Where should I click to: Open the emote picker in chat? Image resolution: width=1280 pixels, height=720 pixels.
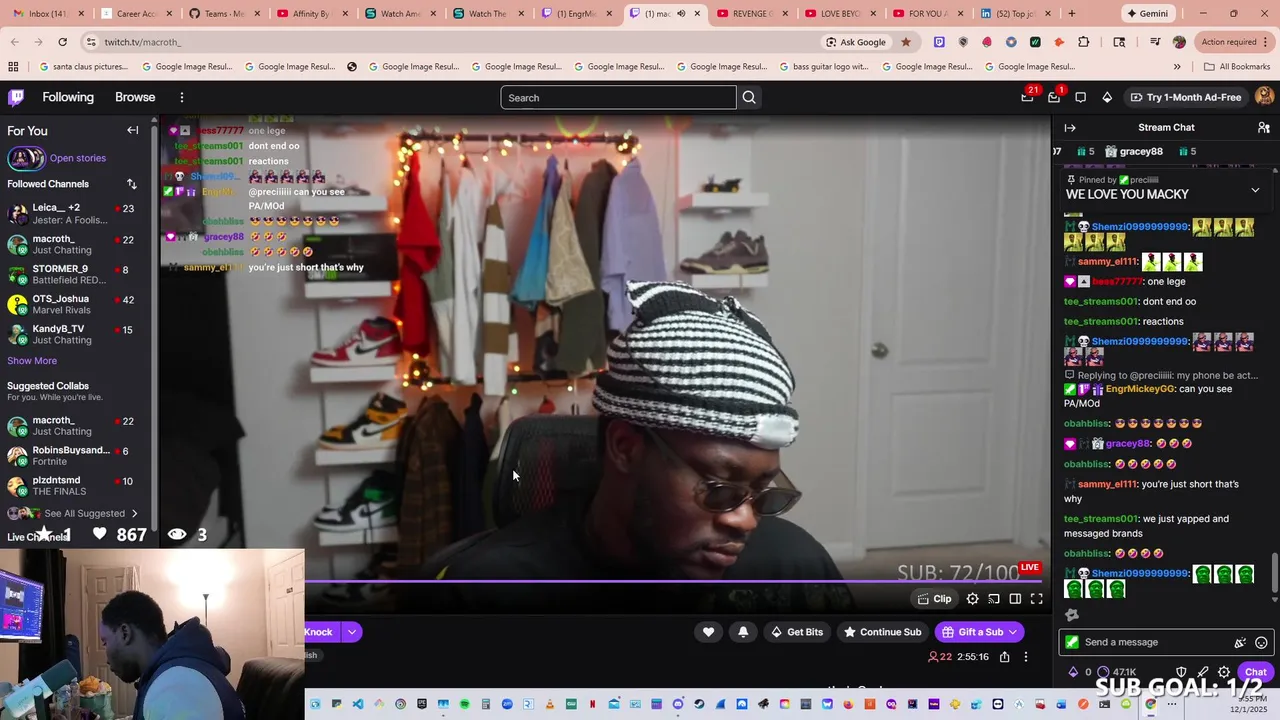tap(1261, 643)
